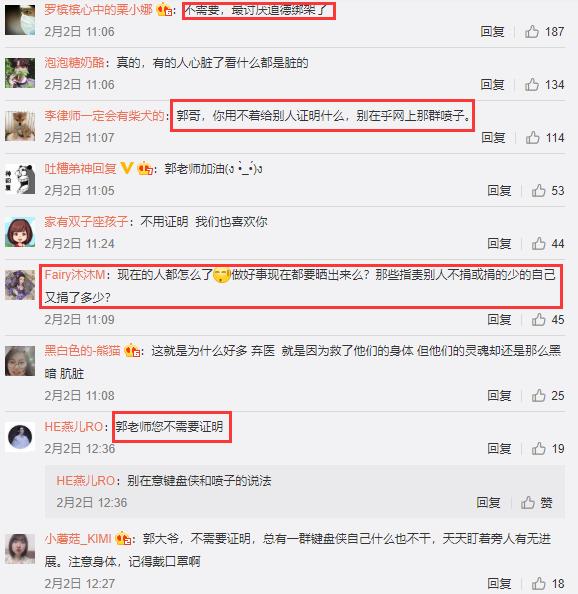Open 吐槽弟神回复 username link

click(80, 169)
